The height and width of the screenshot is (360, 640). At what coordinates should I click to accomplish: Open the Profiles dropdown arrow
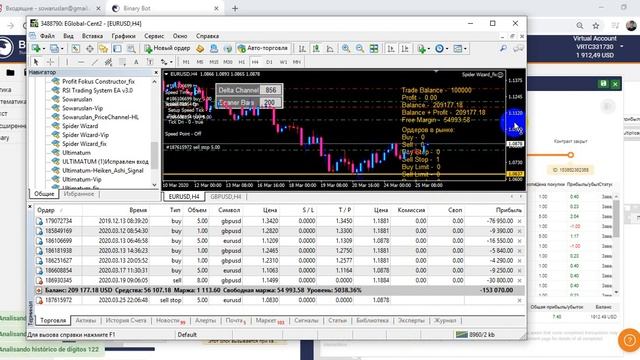click(x=62, y=49)
